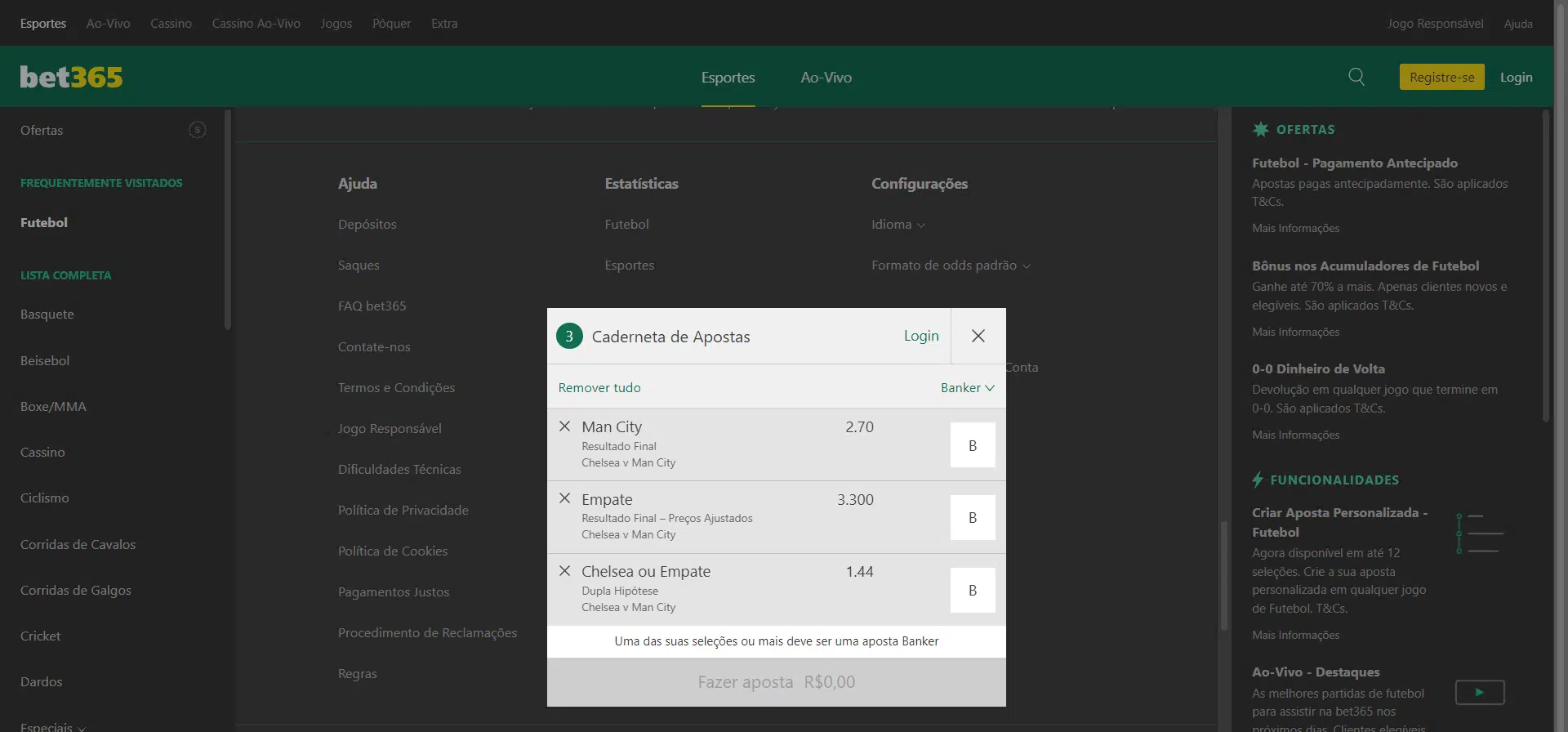Image resolution: width=1568 pixels, height=732 pixels.
Task: Open Cassino in the top black bar
Action: point(171,24)
